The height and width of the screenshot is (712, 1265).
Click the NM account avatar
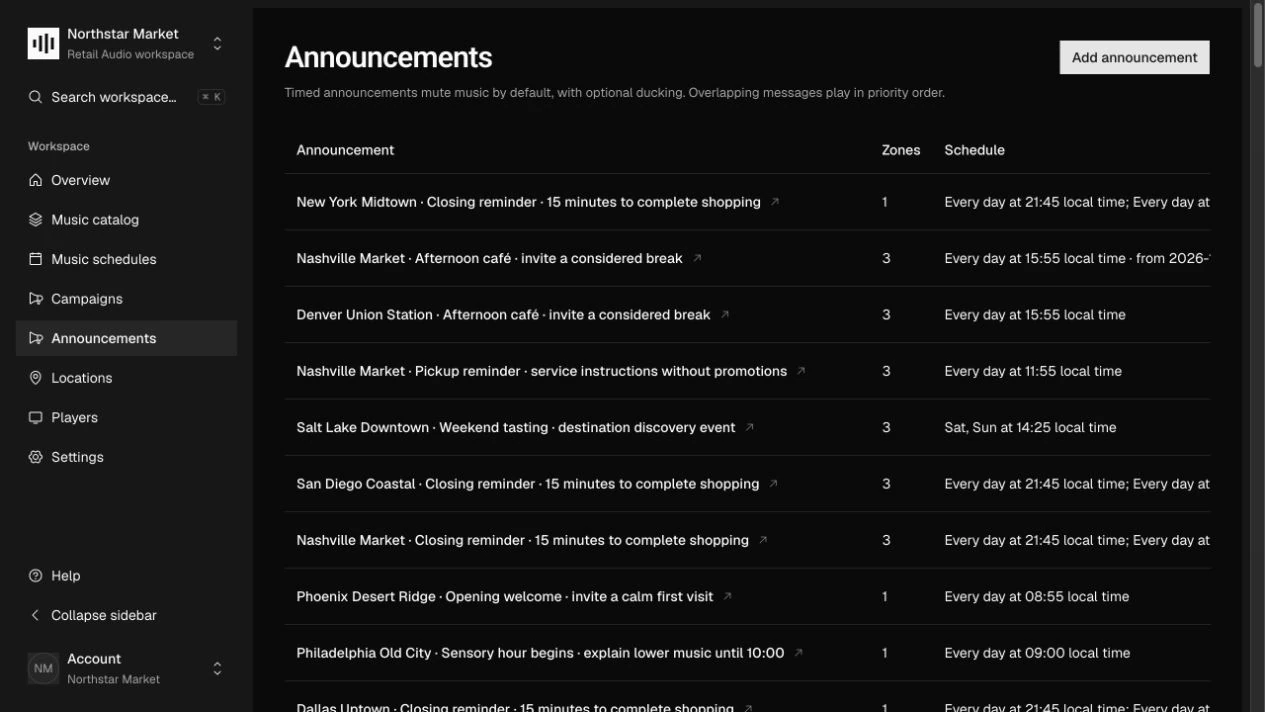tap(43, 668)
